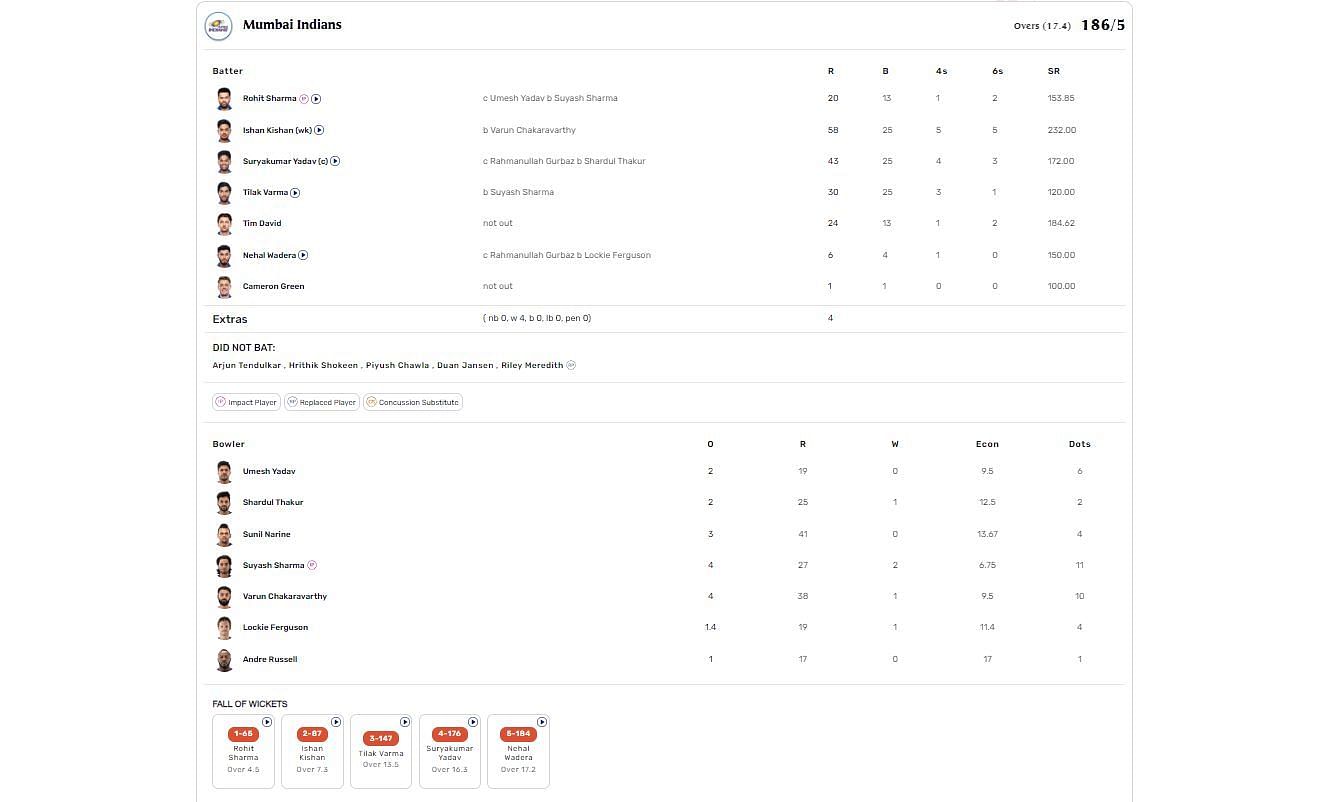Play video on 2-87 Ishan Kishan wicket card
1341x802 pixels.
pos(336,722)
